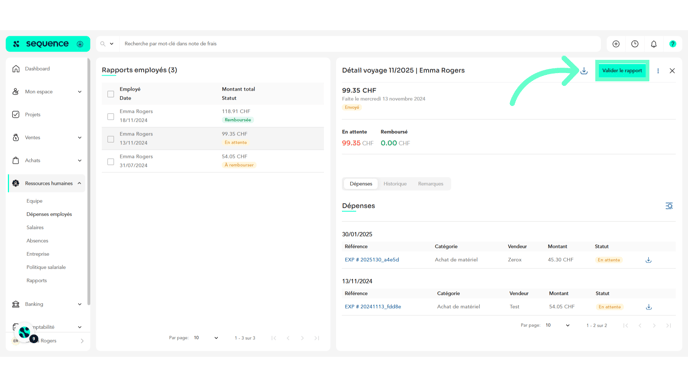Focus the keyword search field

360,44
